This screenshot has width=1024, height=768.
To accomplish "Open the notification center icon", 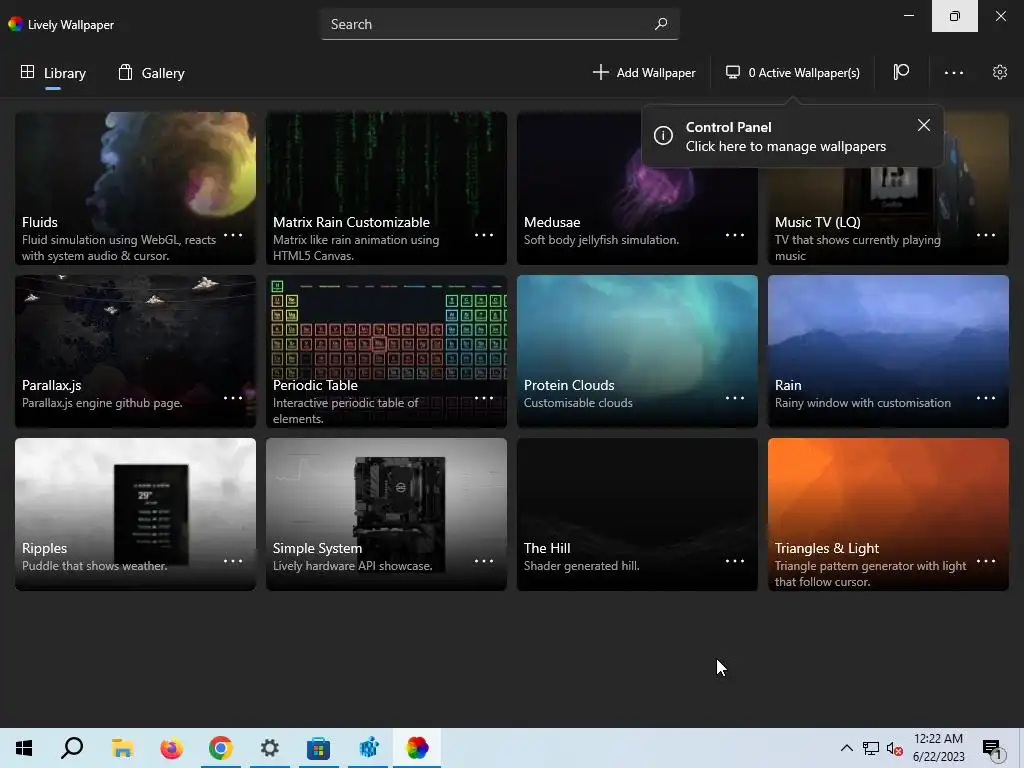I will tap(992, 748).
